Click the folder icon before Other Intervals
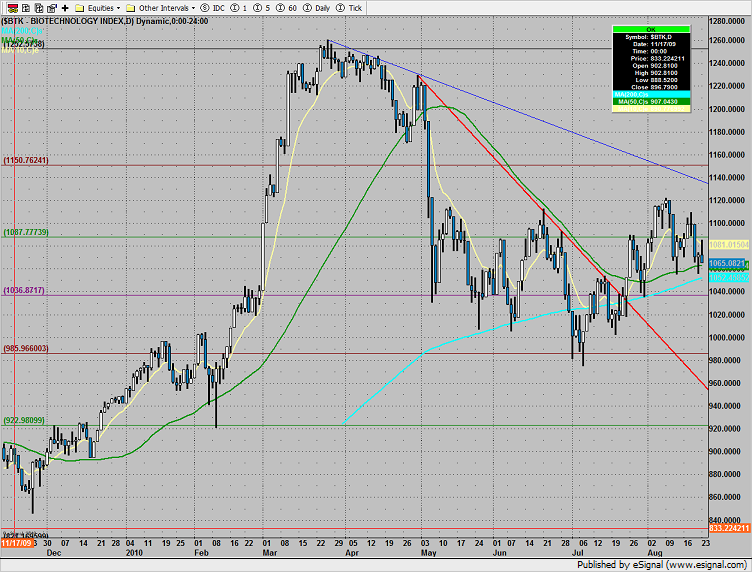 (130, 6)
